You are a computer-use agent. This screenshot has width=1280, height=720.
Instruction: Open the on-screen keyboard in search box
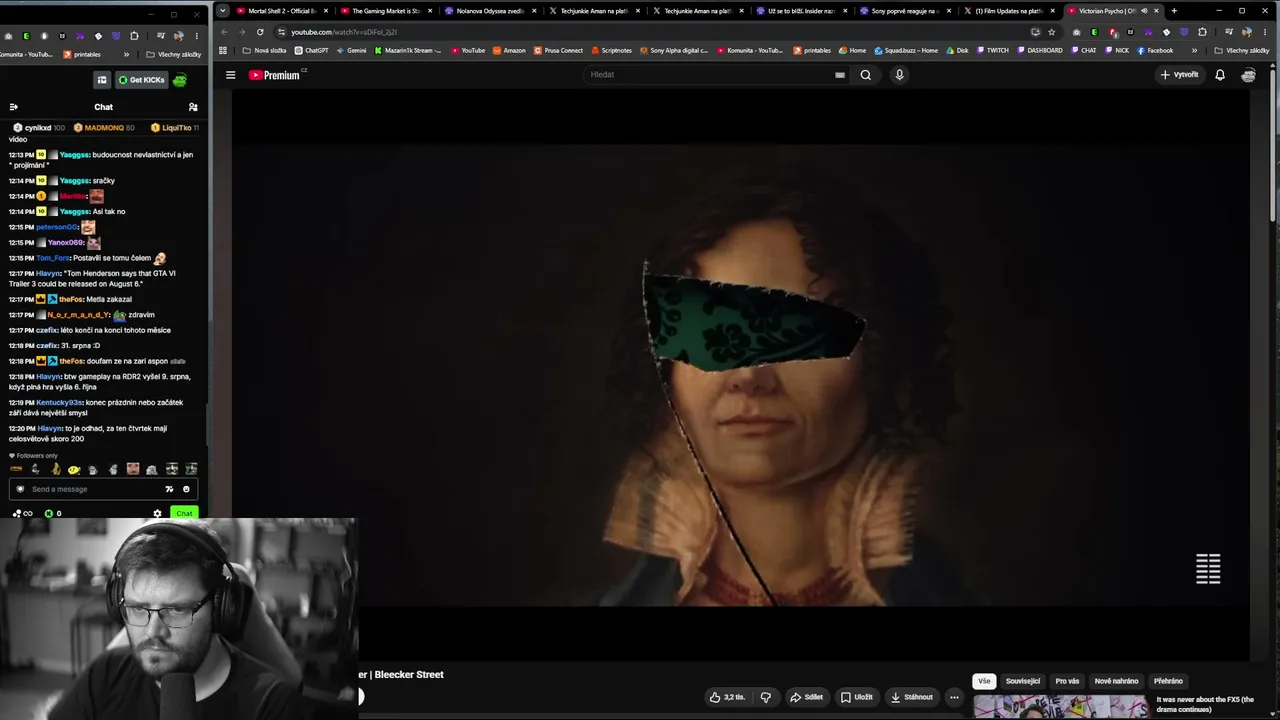(x=840, y=75)
